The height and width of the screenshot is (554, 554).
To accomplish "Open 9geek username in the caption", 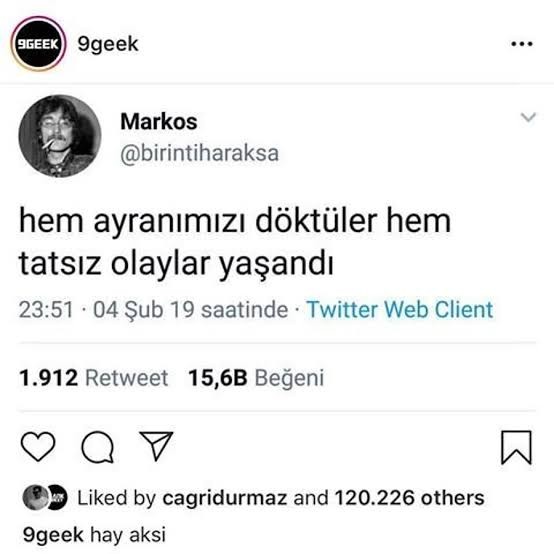I will pos(53,535).
